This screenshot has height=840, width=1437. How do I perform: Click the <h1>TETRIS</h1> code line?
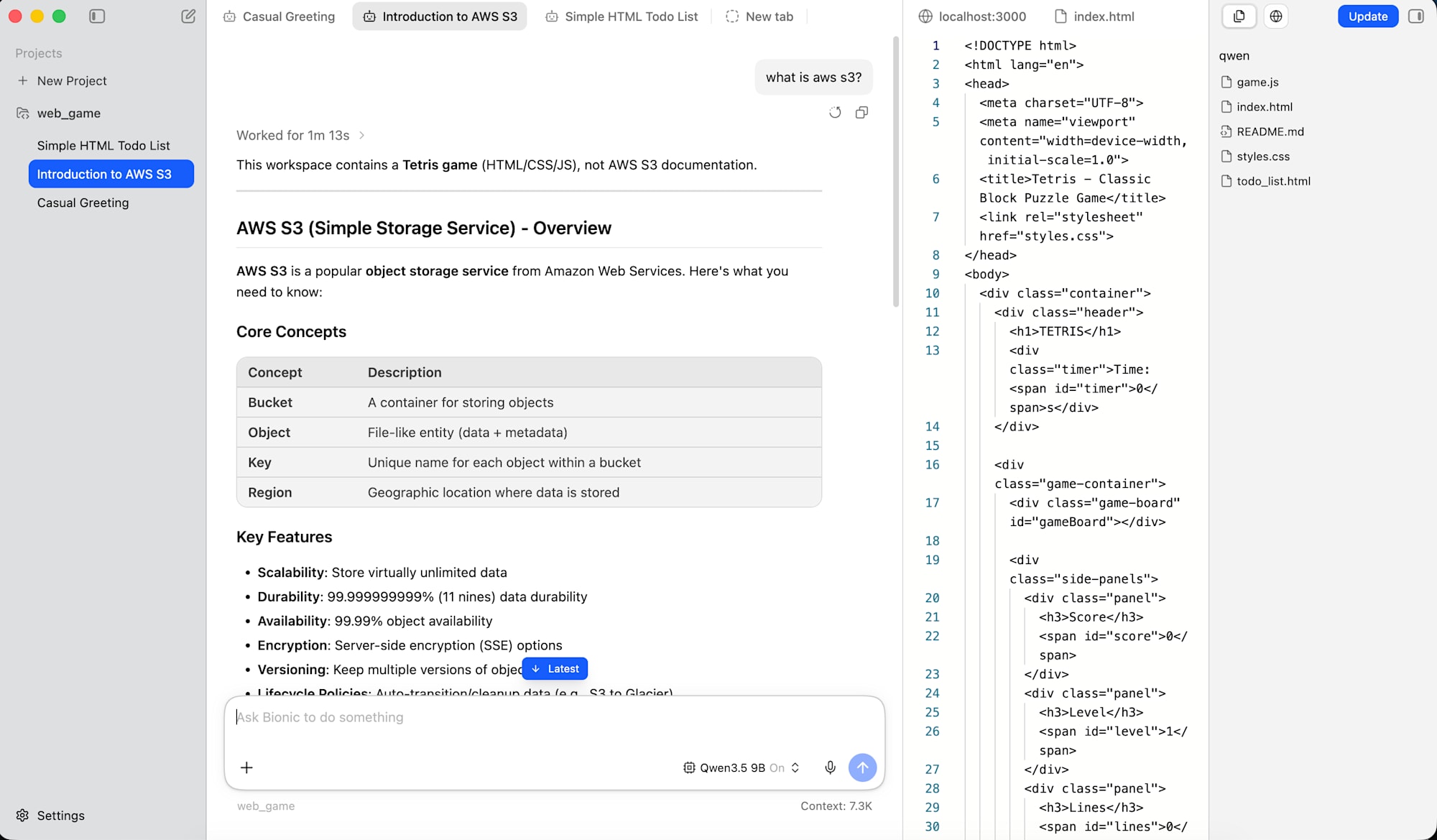tap(1065, 331)
